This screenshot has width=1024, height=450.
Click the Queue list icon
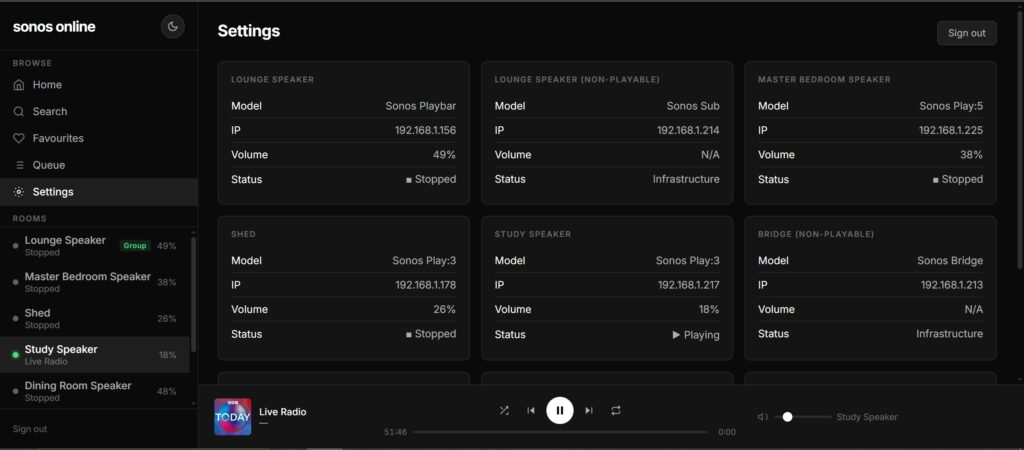[x=19, y=165]
